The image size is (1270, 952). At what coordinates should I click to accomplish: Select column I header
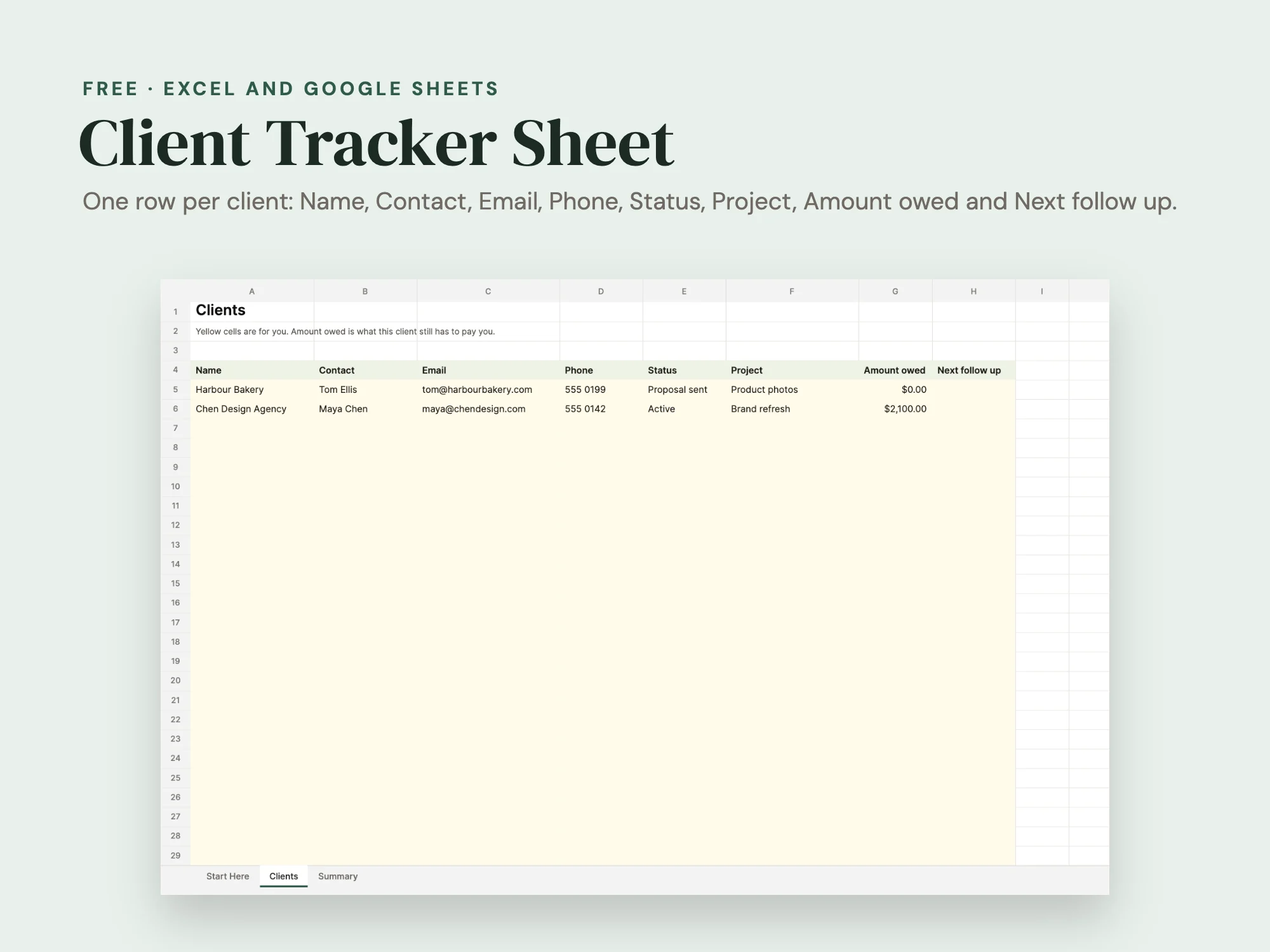(1042, 291)
